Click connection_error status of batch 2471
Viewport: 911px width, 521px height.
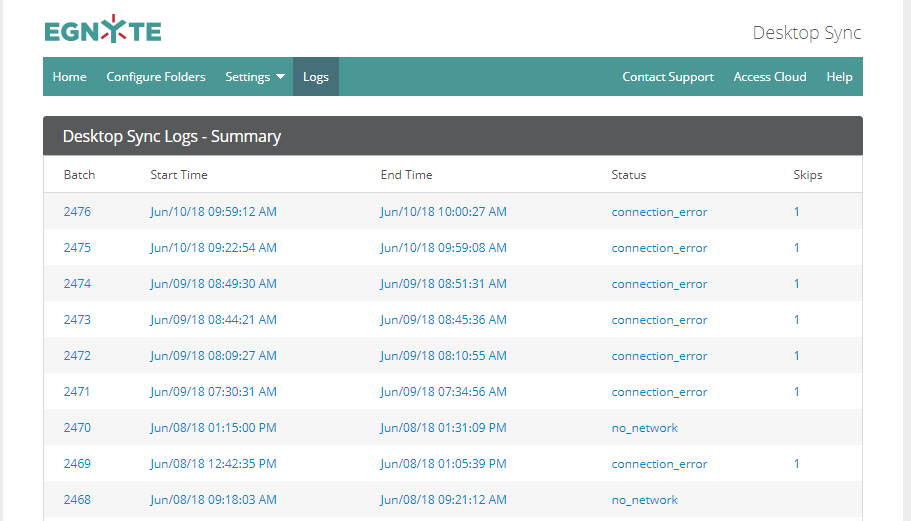point(659,392)
